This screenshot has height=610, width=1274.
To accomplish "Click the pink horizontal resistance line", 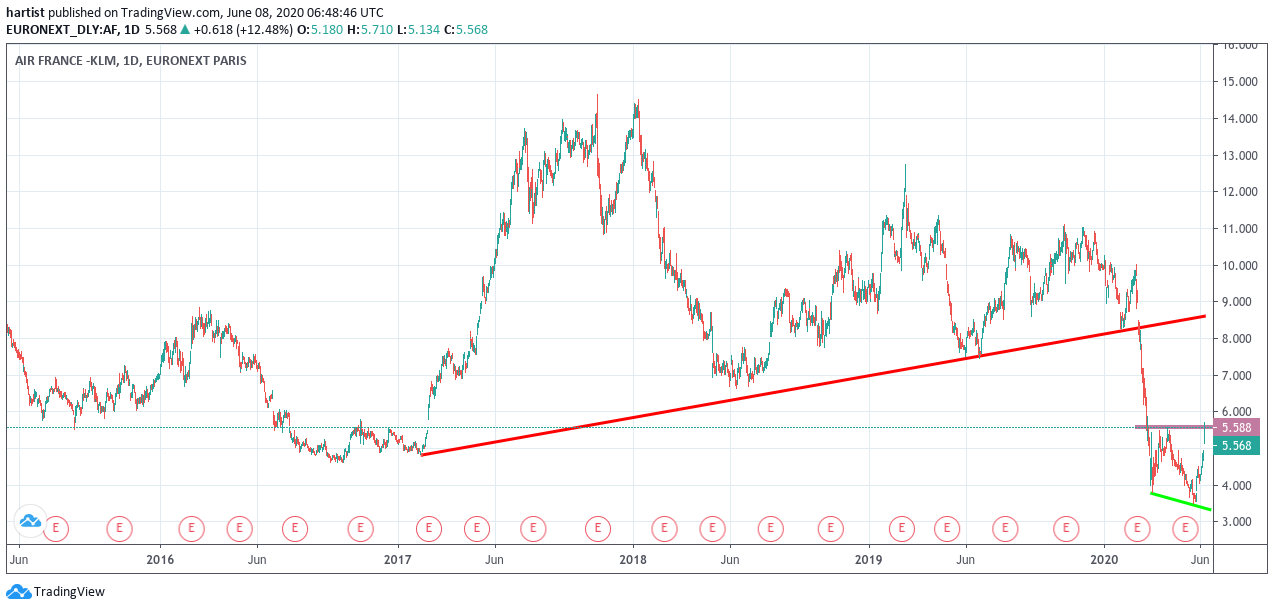I will click(x=1172, y=427).
